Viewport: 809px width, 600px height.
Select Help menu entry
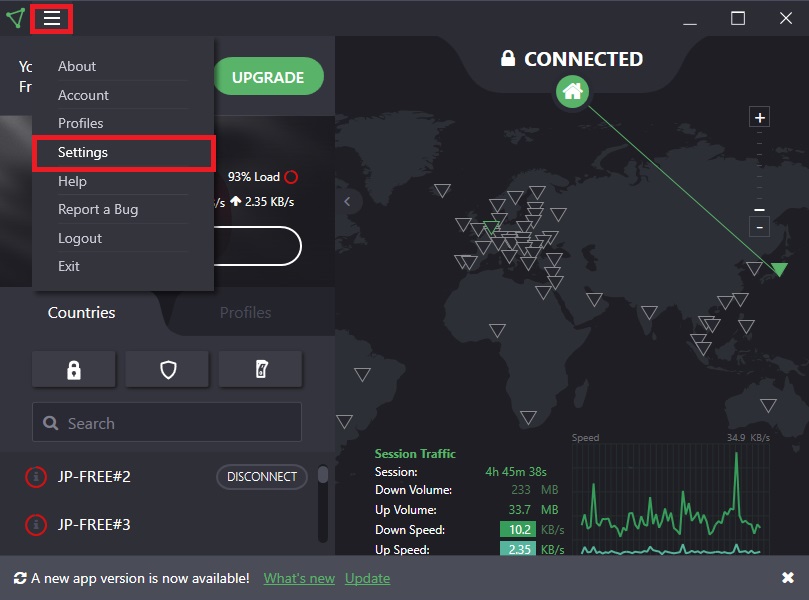72,181
